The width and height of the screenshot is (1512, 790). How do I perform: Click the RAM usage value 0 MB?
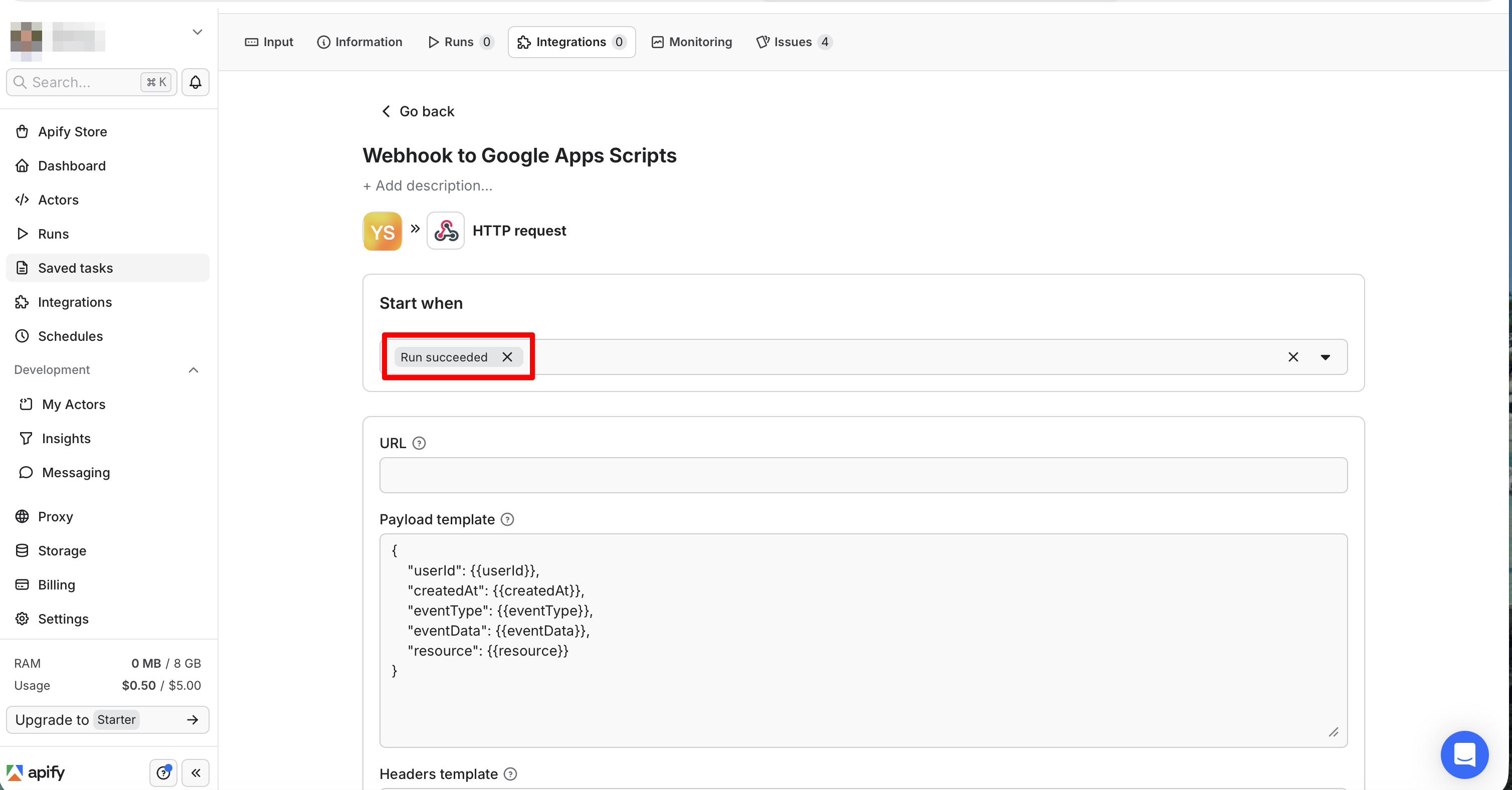[146, 663]
